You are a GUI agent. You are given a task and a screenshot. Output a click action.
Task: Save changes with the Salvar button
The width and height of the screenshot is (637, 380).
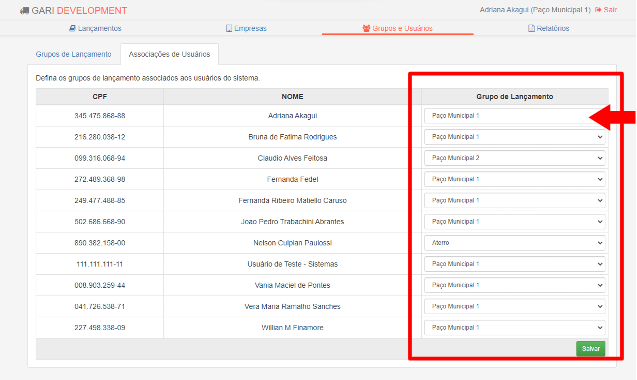pos(590,348)
